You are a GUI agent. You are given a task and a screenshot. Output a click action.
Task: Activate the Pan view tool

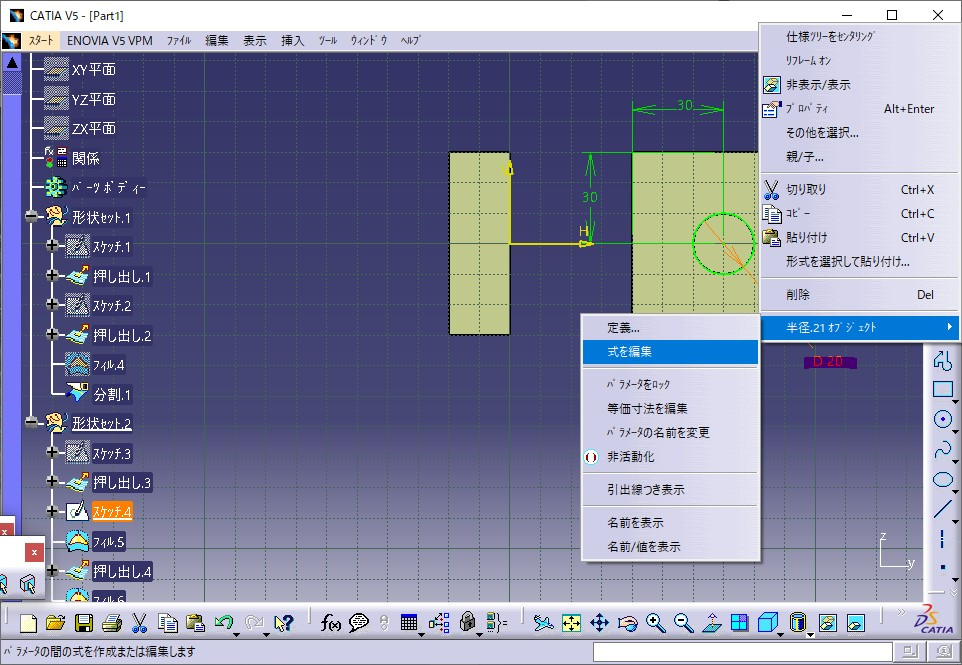[600, 623]
